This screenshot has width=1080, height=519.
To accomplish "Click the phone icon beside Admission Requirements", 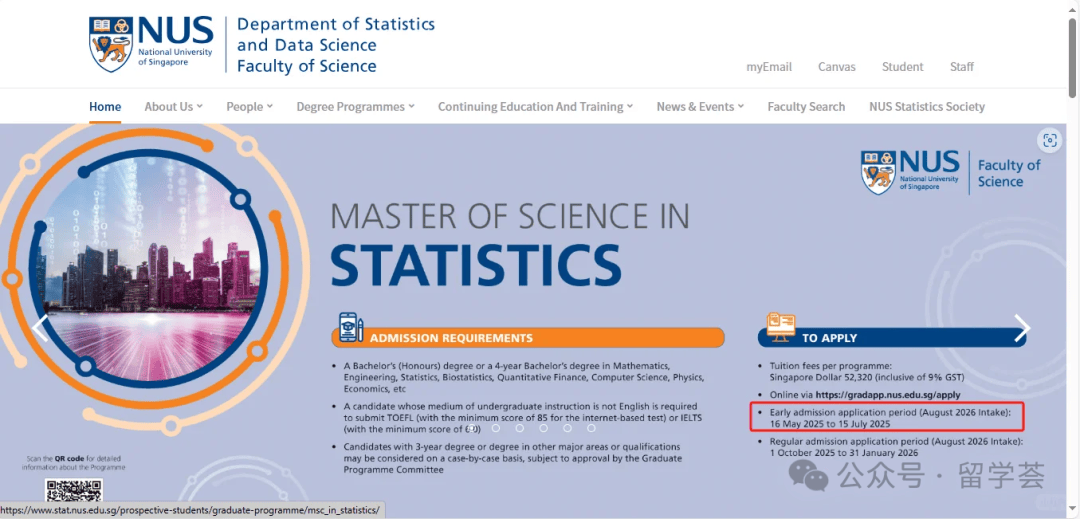I will coord(351,328).
